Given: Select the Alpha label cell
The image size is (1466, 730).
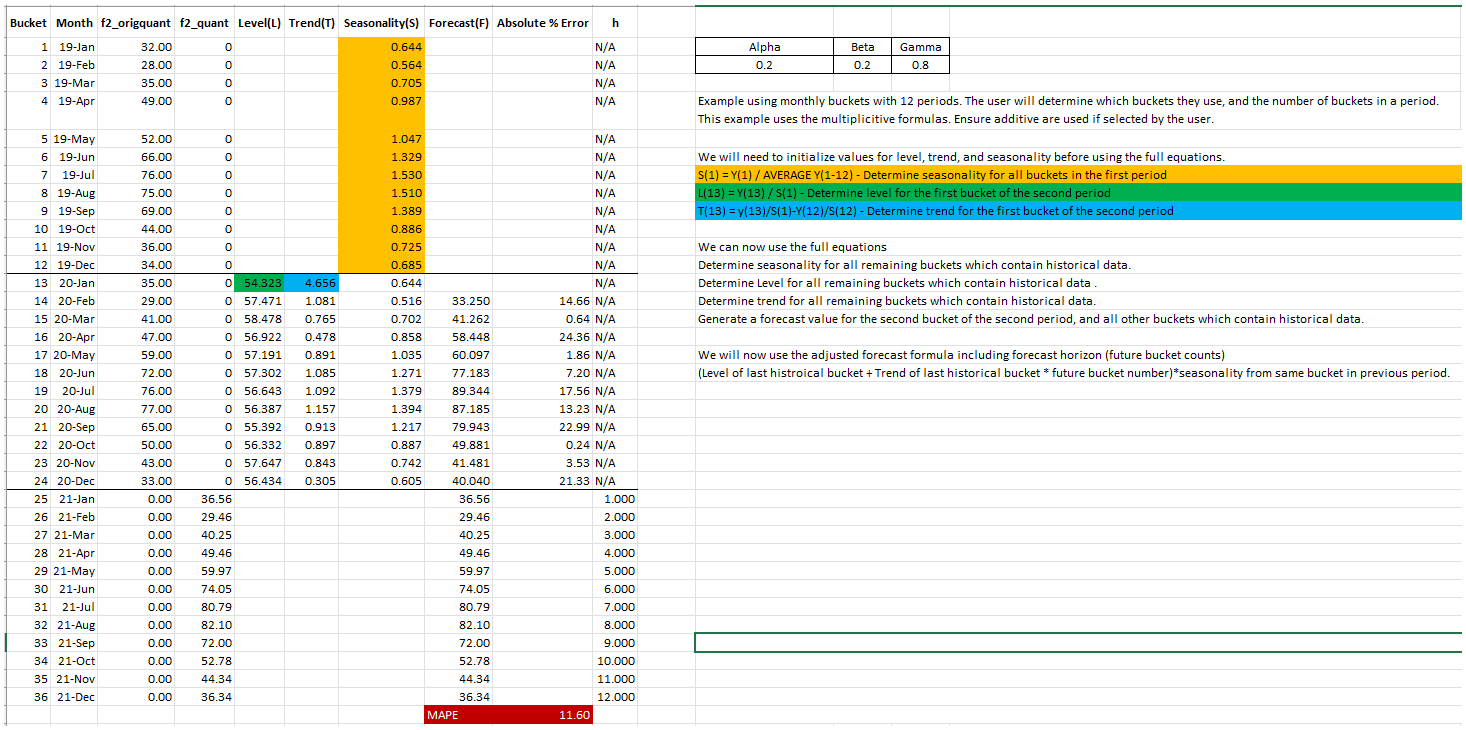Looking at the screenshot, I should pyautogui.click(x=765, y=47).
